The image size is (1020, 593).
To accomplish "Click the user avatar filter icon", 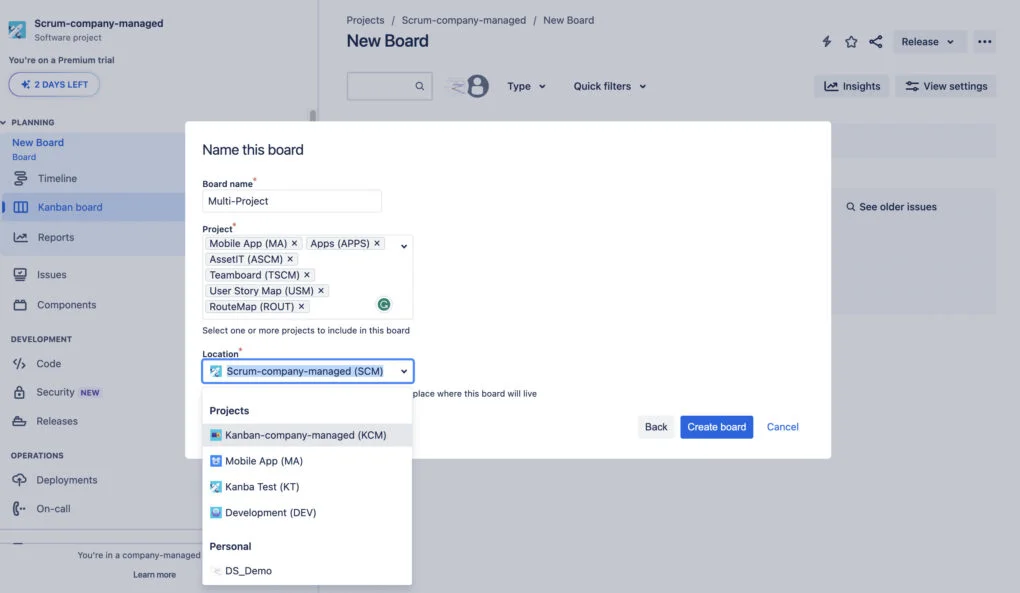I will (x=477, y=86).
